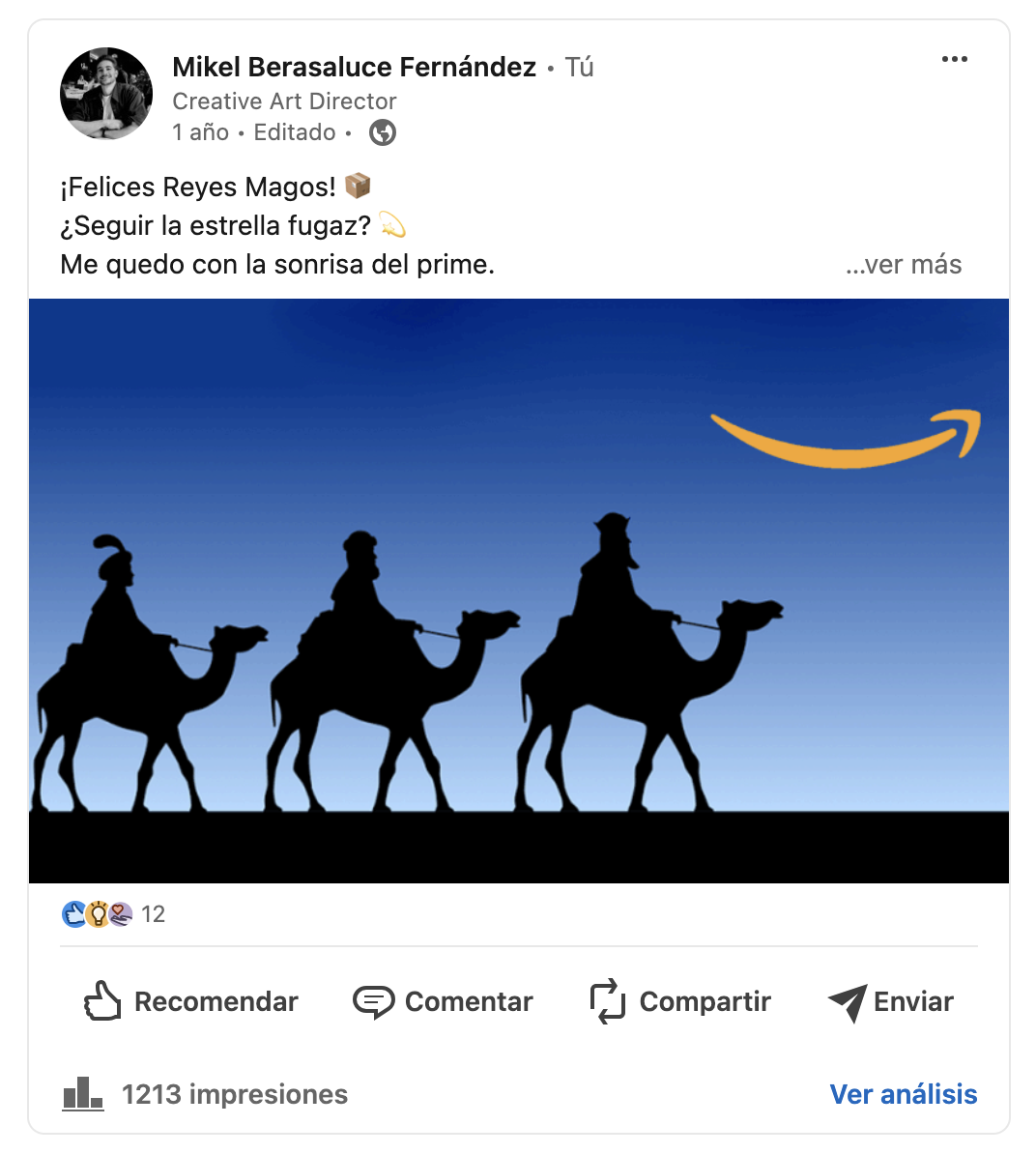Click the Recomendar label
The image size is (1036, 1154).
[x=216, y=1001]
